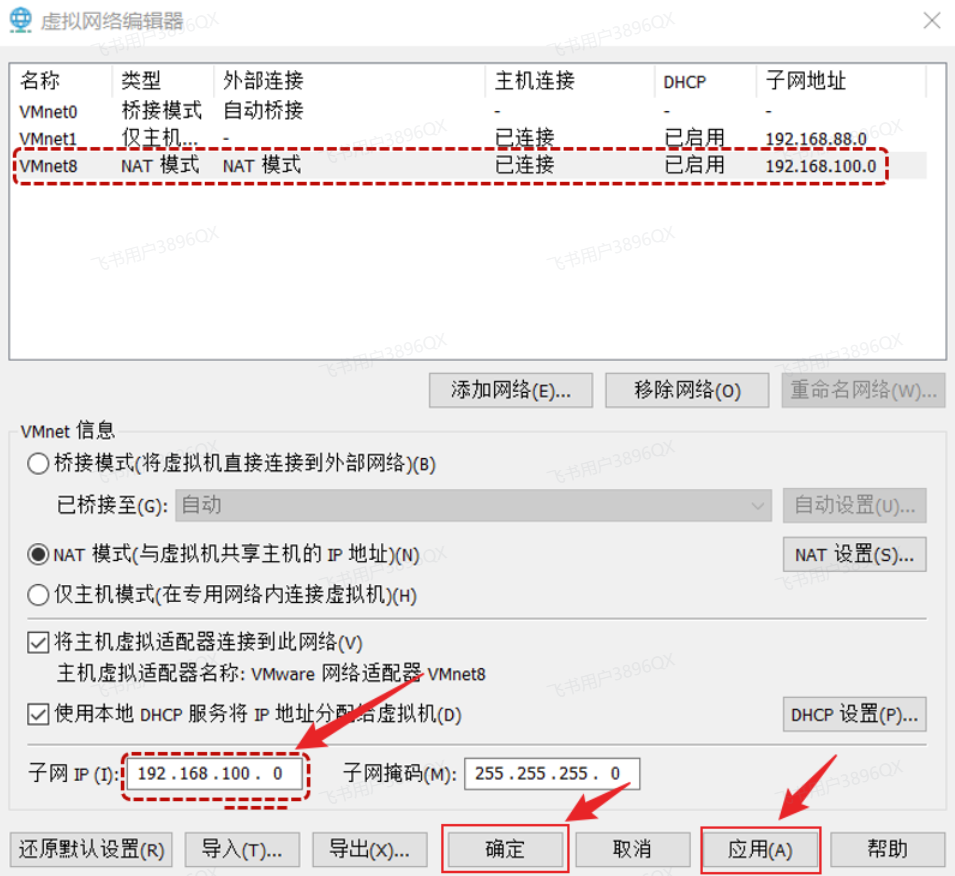
Task: Open DHCP 设置(P)... dialog
Action: [x=855, y=714]
